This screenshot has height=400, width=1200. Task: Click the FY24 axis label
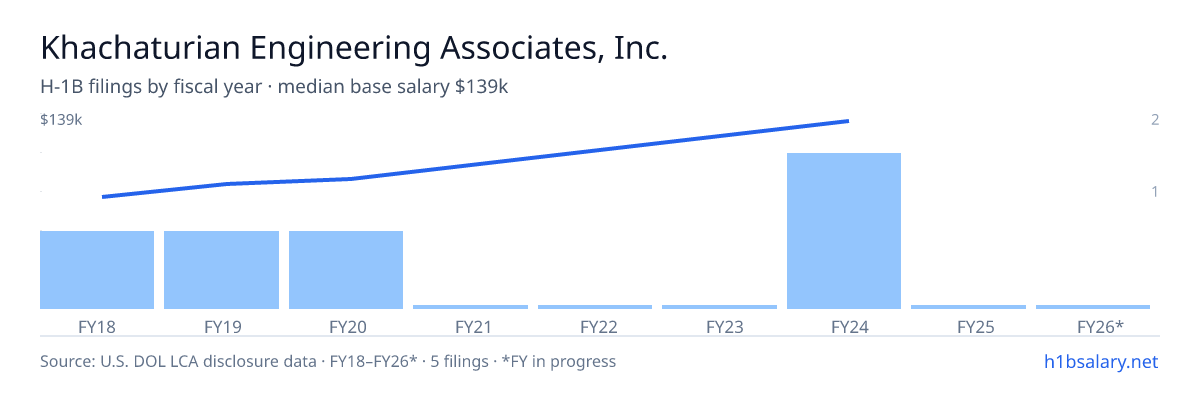tap(844, 326)
